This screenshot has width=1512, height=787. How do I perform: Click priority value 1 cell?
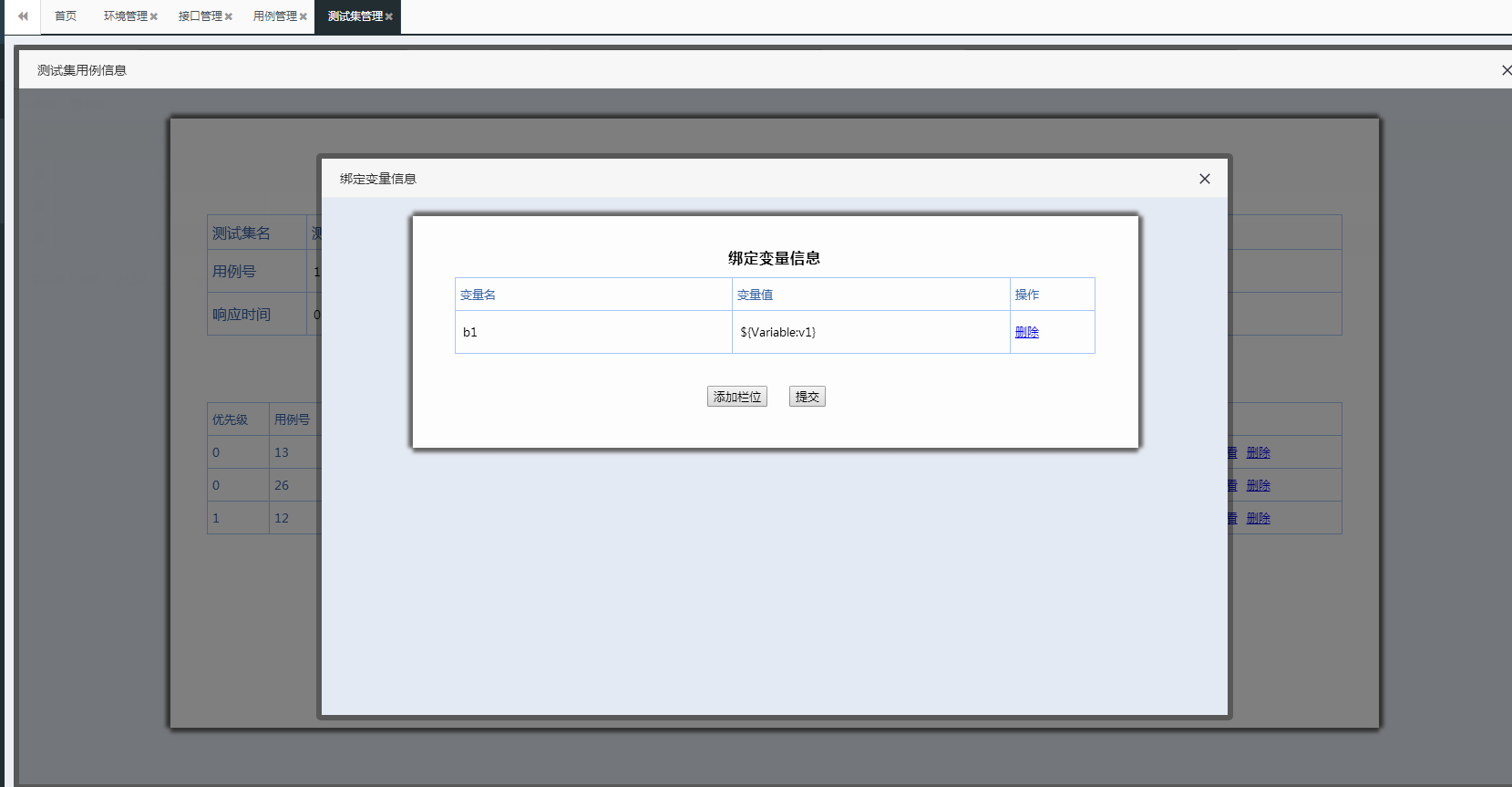point(239,518)
